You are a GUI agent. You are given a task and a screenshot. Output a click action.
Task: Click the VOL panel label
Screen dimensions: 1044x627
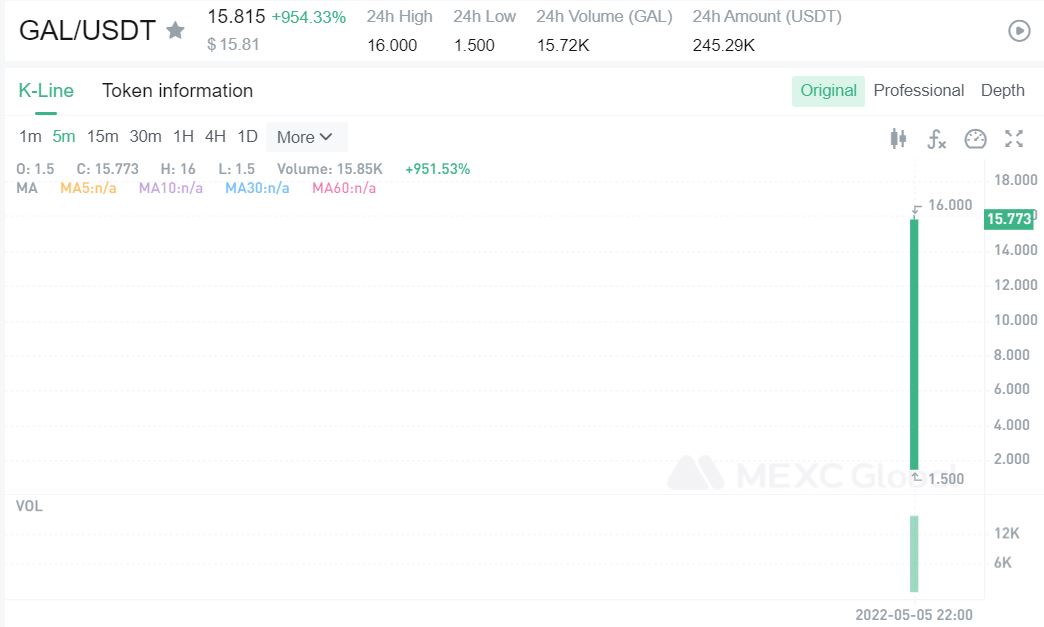pyautogui.click(x=29, y=506)
